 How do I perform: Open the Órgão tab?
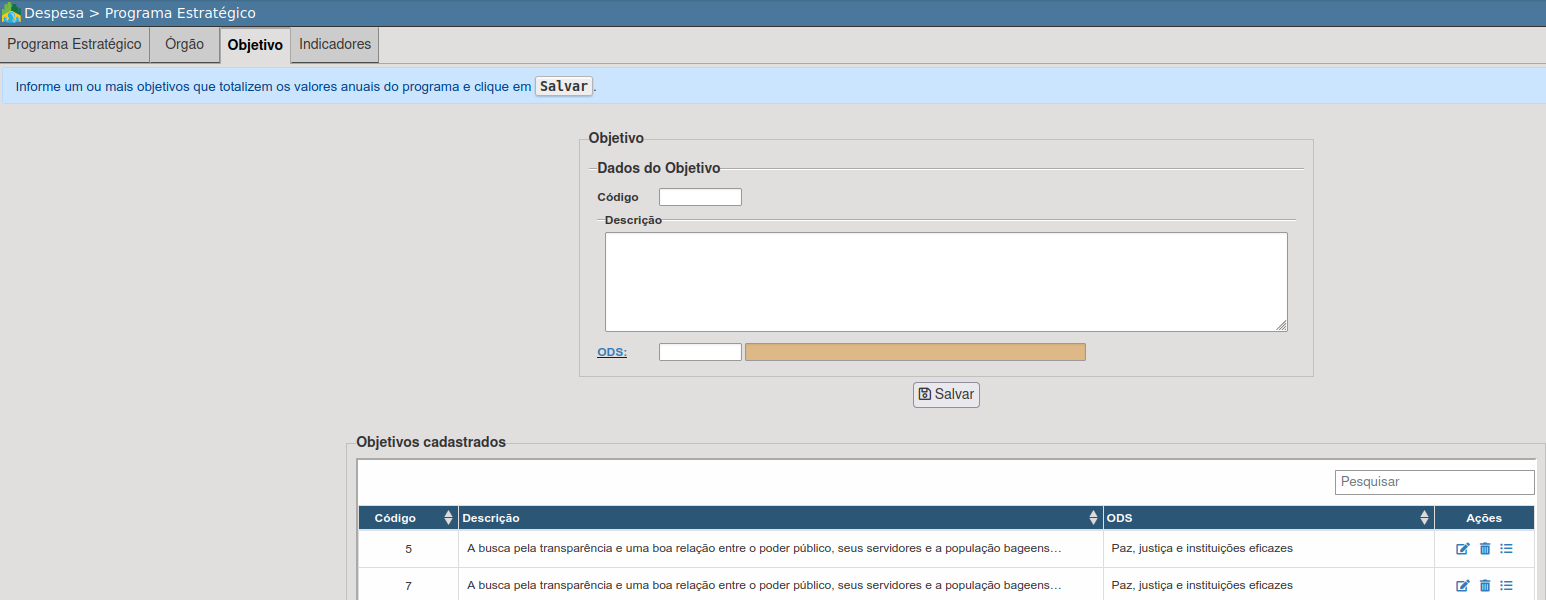click(x=184, y=45)
